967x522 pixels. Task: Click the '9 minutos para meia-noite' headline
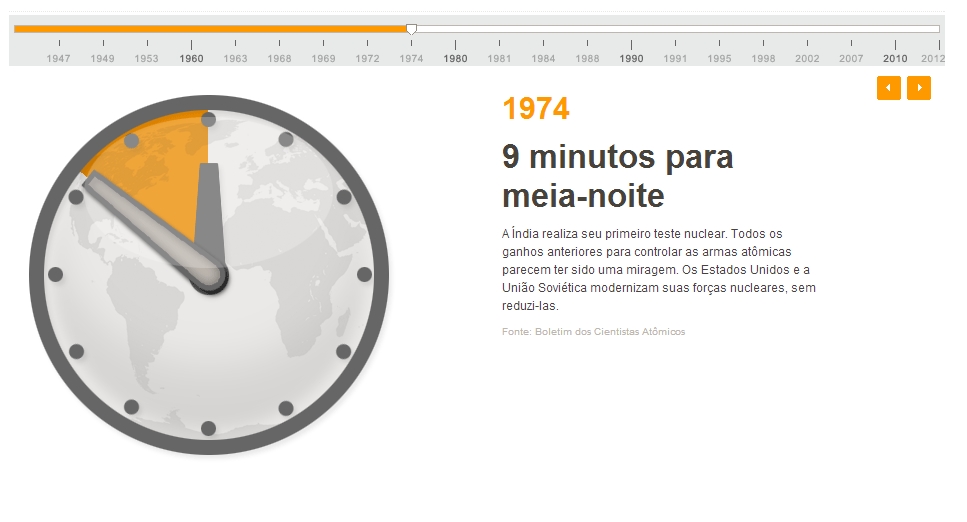(x=617, y=176)
